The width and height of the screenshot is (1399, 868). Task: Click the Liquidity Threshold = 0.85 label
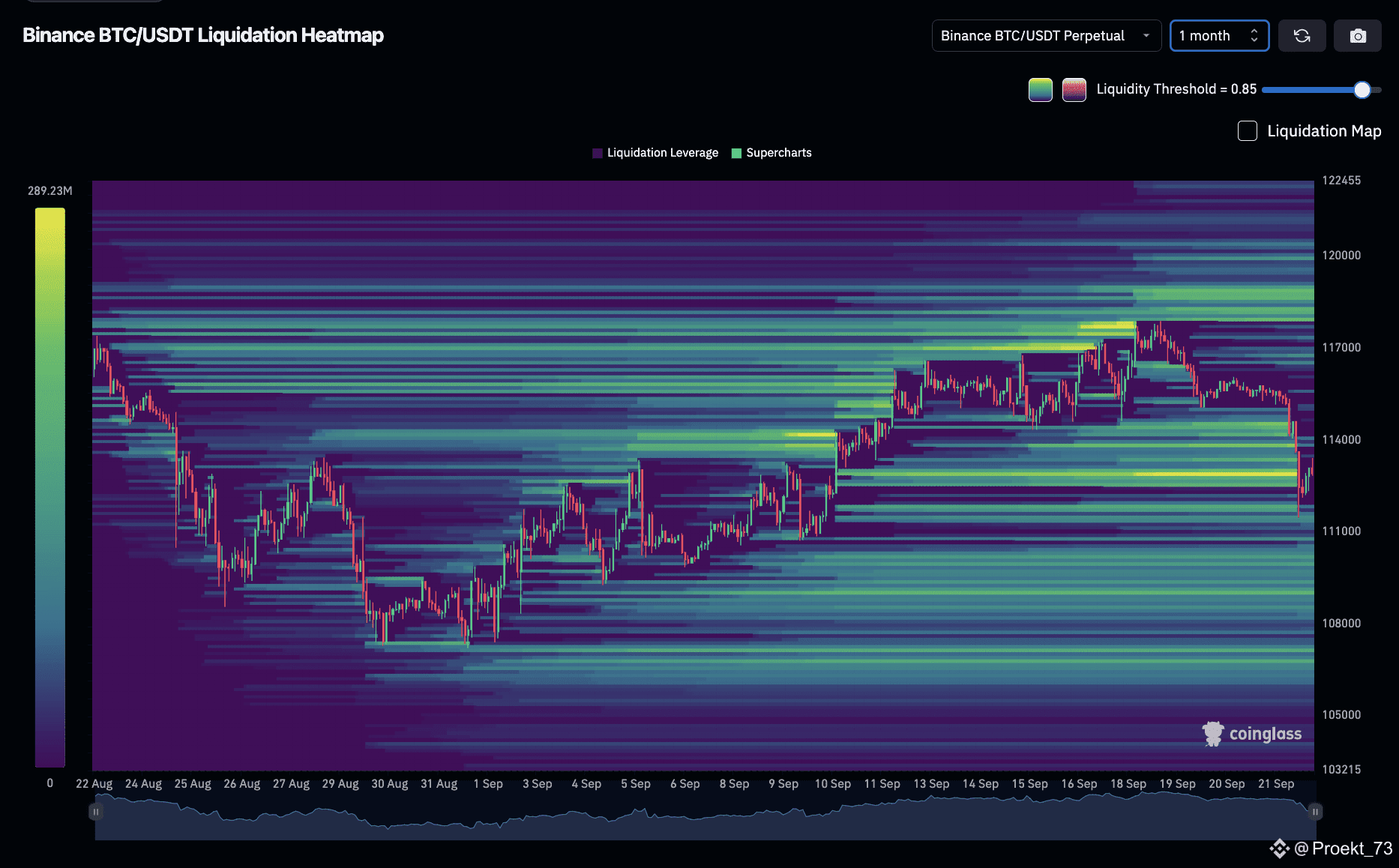[x=1176, y=89]
